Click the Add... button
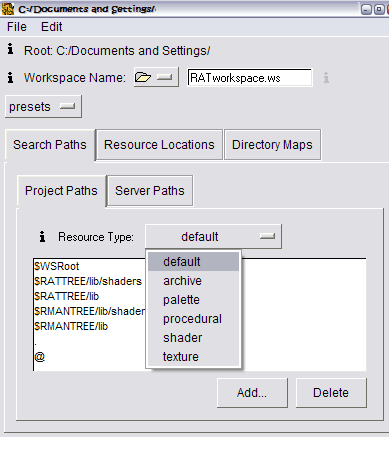The height and width of the screenshot is (450, 389). [x=252, y=393]
